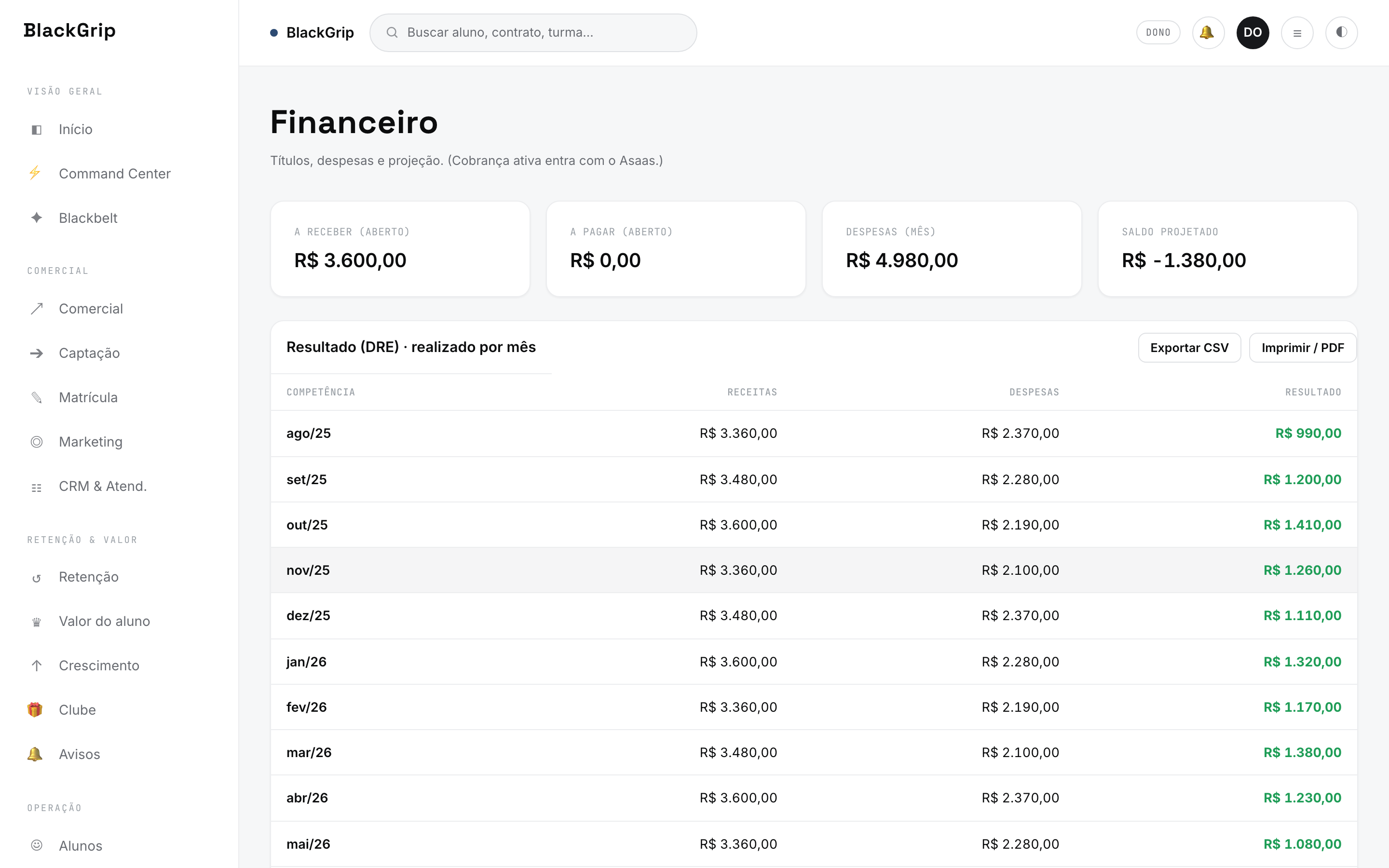The width and height of the screenshot is (1389, 868).
Task: Click the Início sidebar icon
Action: tap(36, 130)
